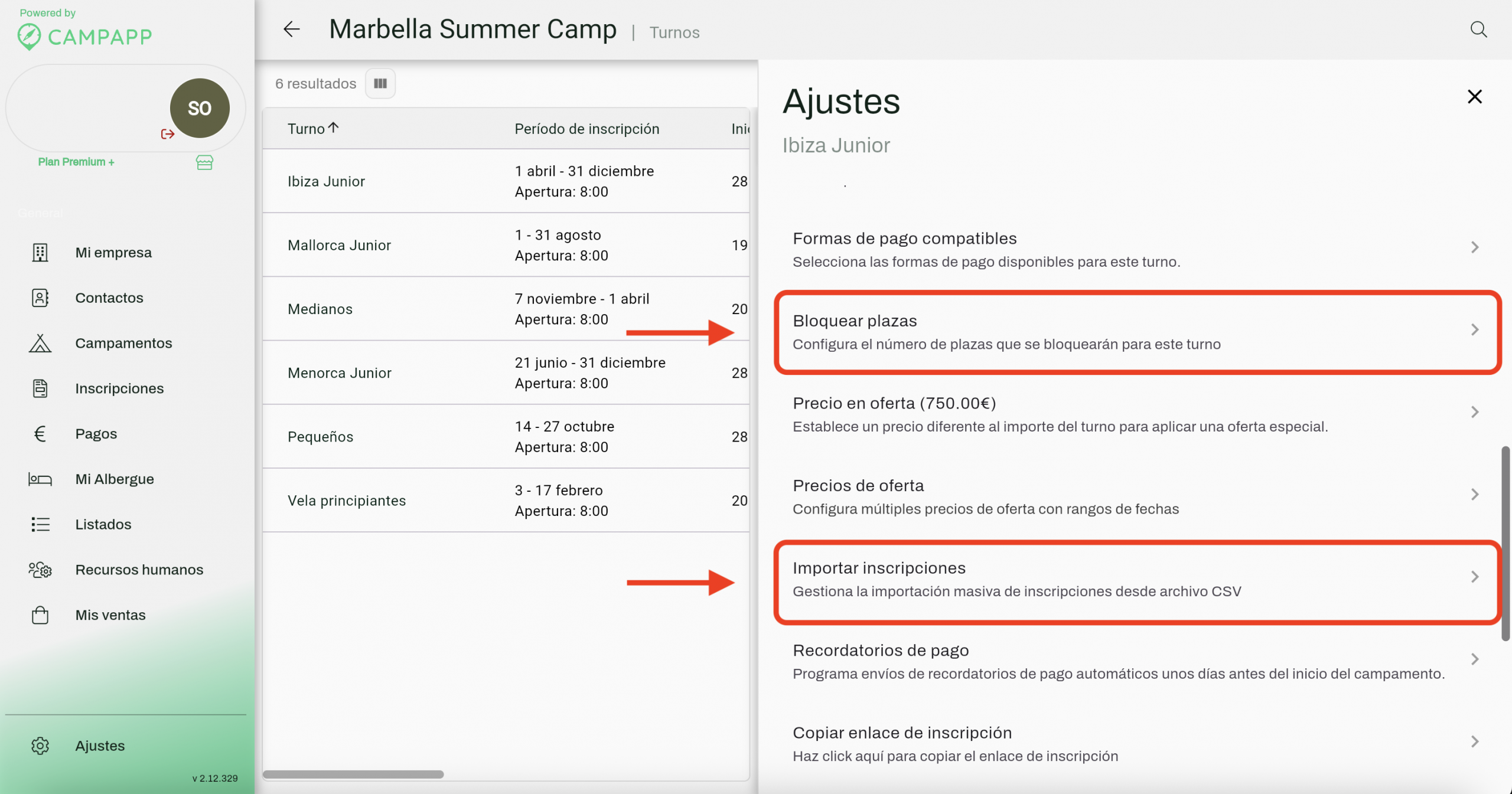Click the Ajustes gear icon in sidebar

tap(40, 746)
